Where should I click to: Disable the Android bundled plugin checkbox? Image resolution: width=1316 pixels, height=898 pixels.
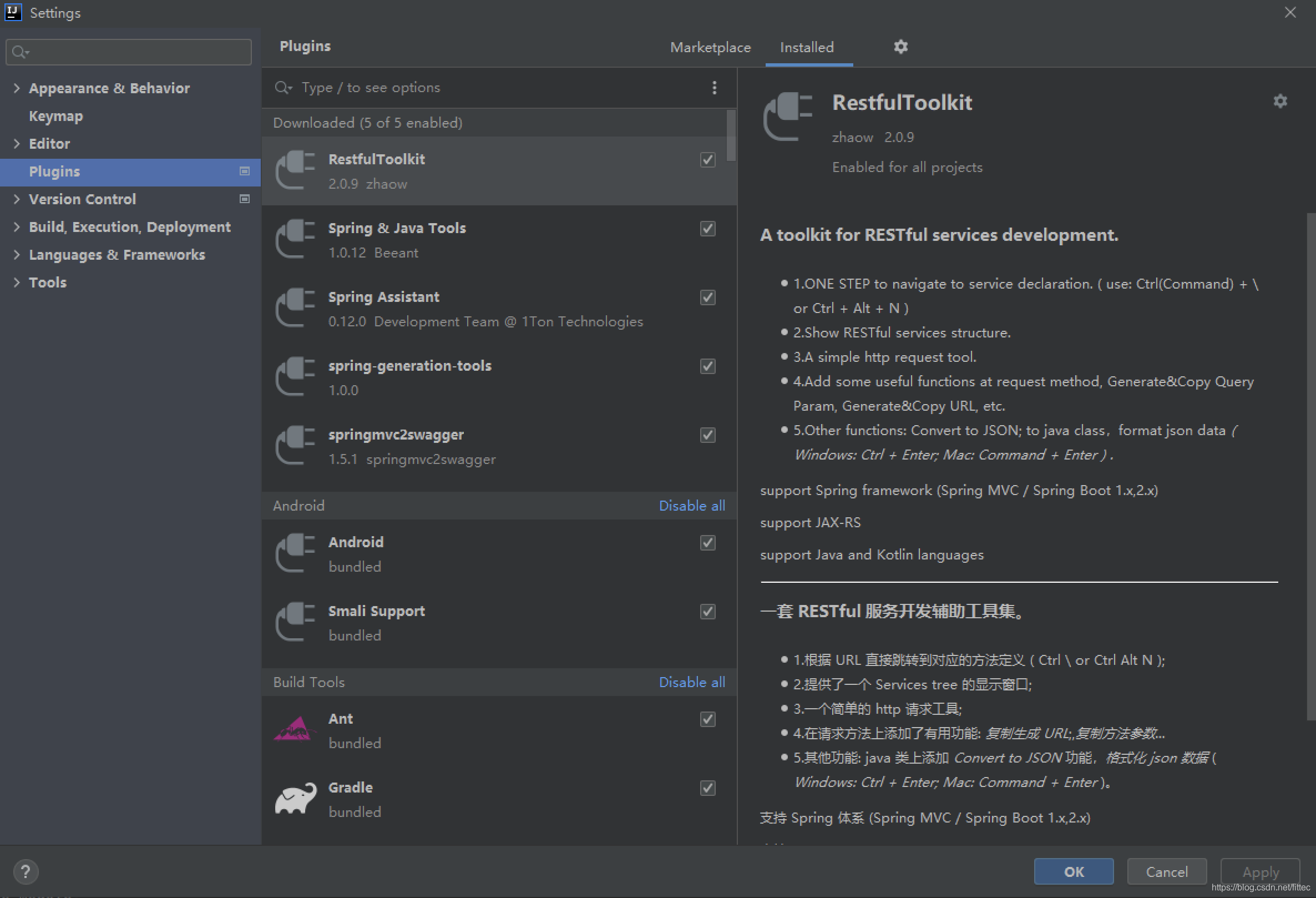(x=707, y=543)
